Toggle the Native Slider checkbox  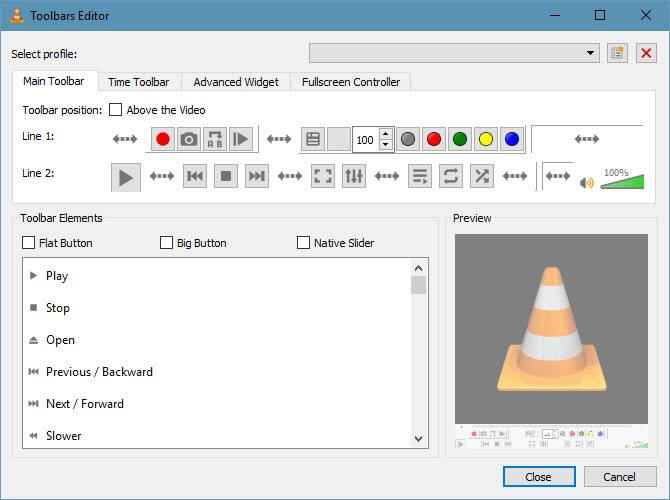[303, 243]
